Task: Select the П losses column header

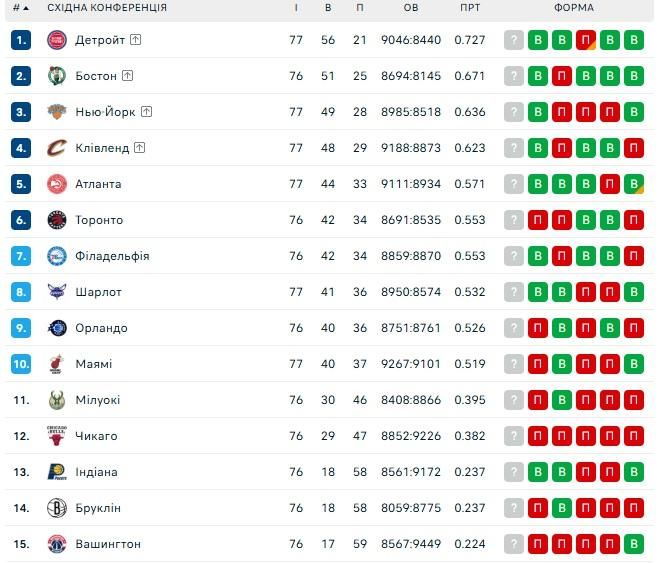Action: [x=360, y=8]
